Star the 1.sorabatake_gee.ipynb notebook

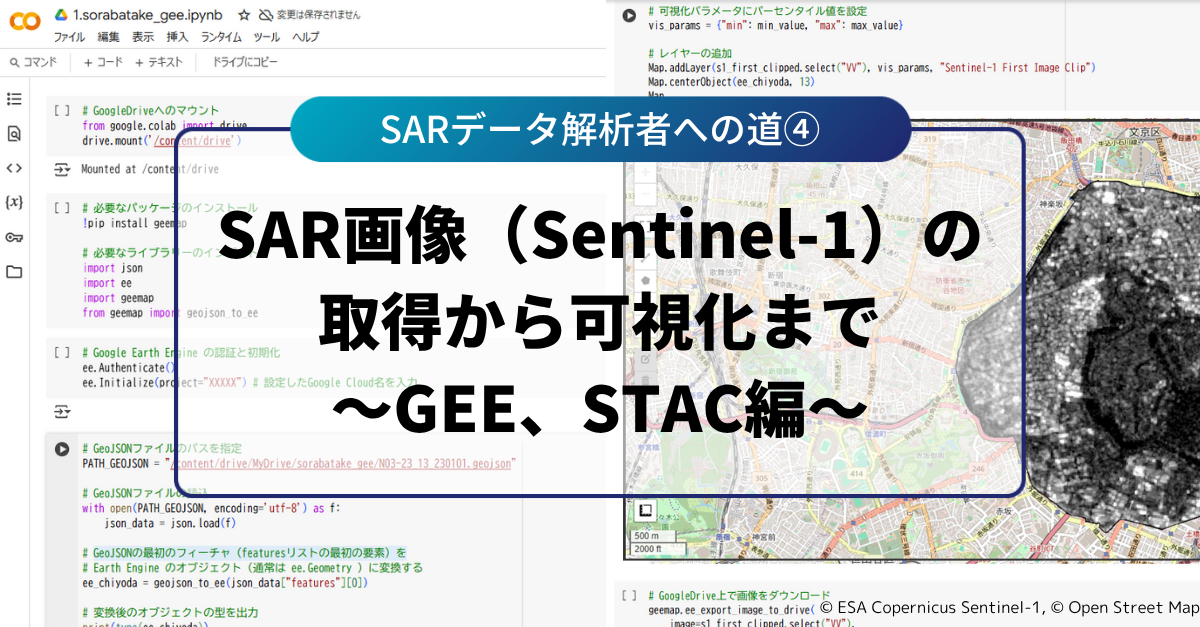pos(244,15)
